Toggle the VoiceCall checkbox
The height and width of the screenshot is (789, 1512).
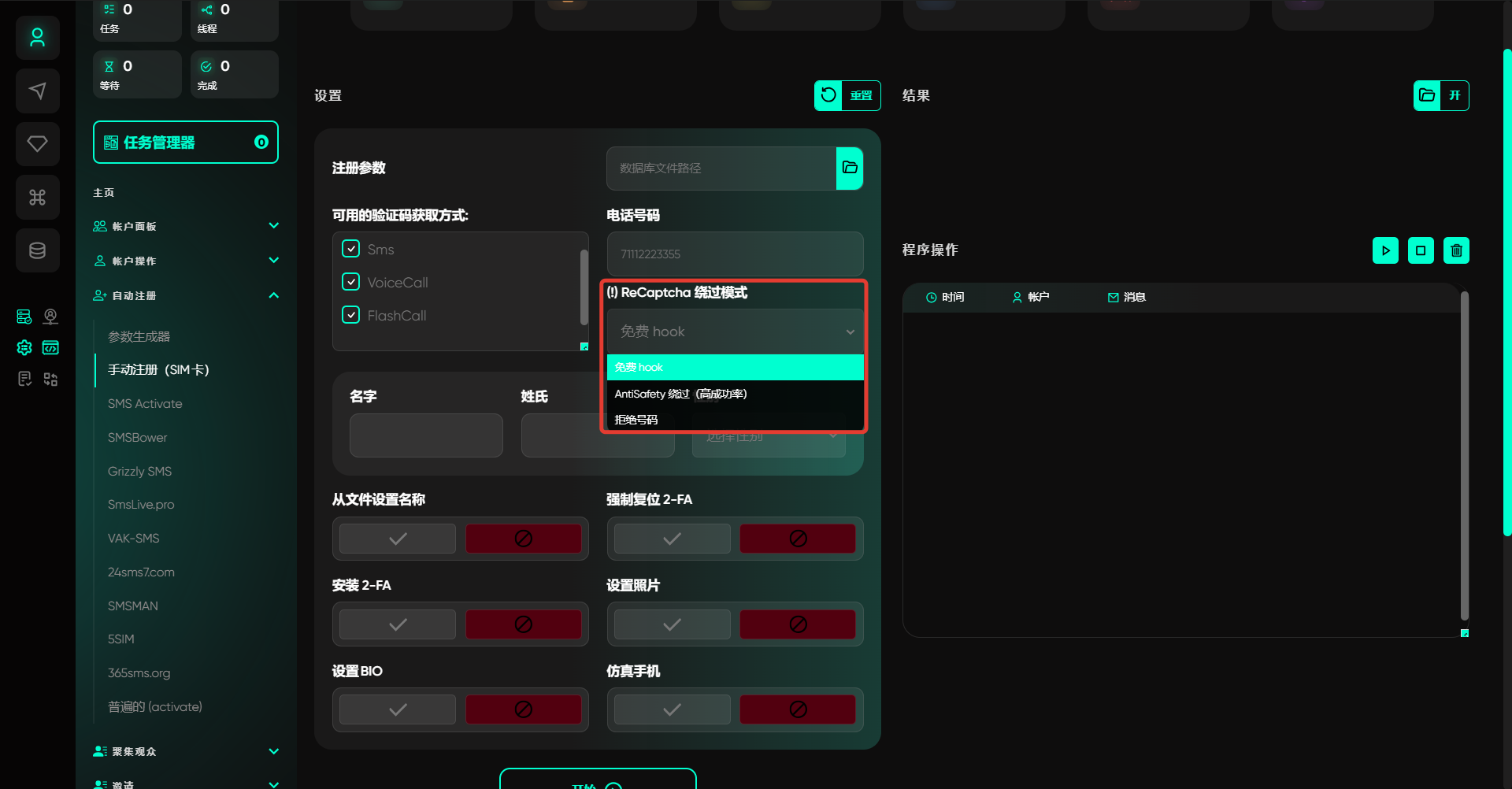coord(351,282)
